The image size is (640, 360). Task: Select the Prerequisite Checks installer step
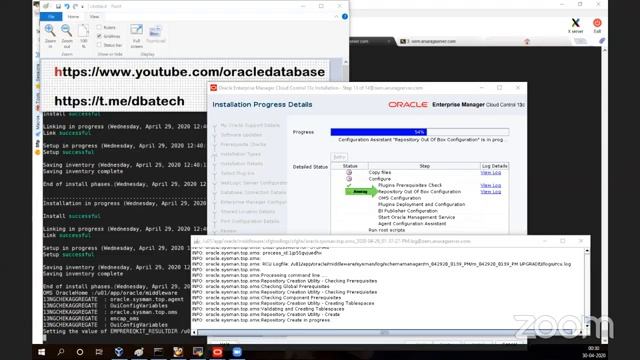(243, 144)
